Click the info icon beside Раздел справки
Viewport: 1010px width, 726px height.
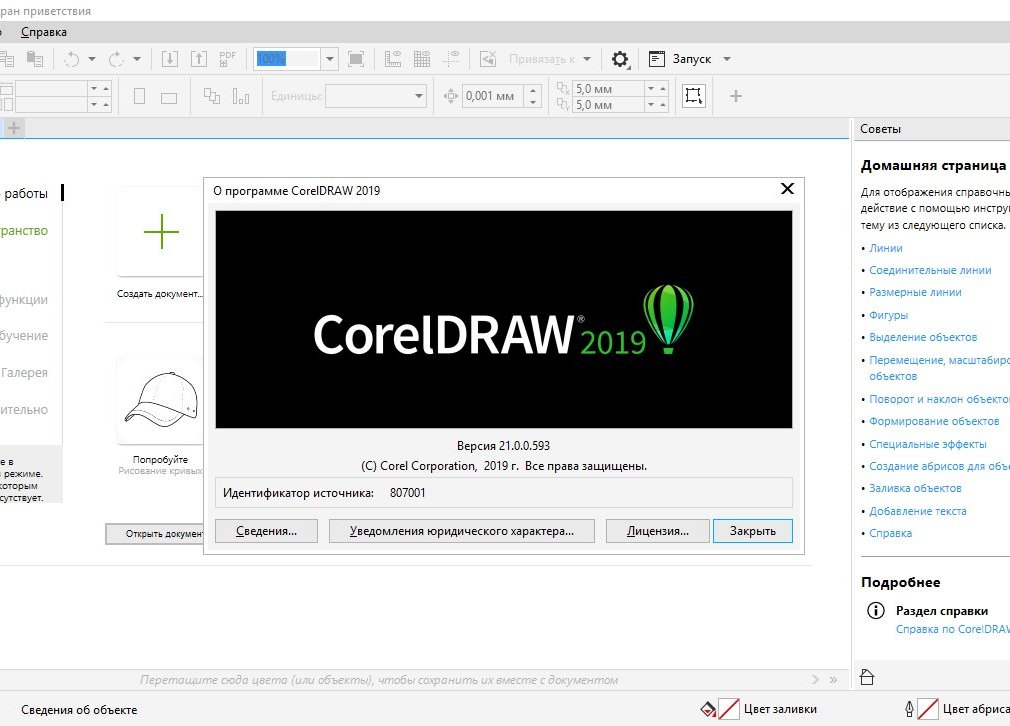coord(875,610)
